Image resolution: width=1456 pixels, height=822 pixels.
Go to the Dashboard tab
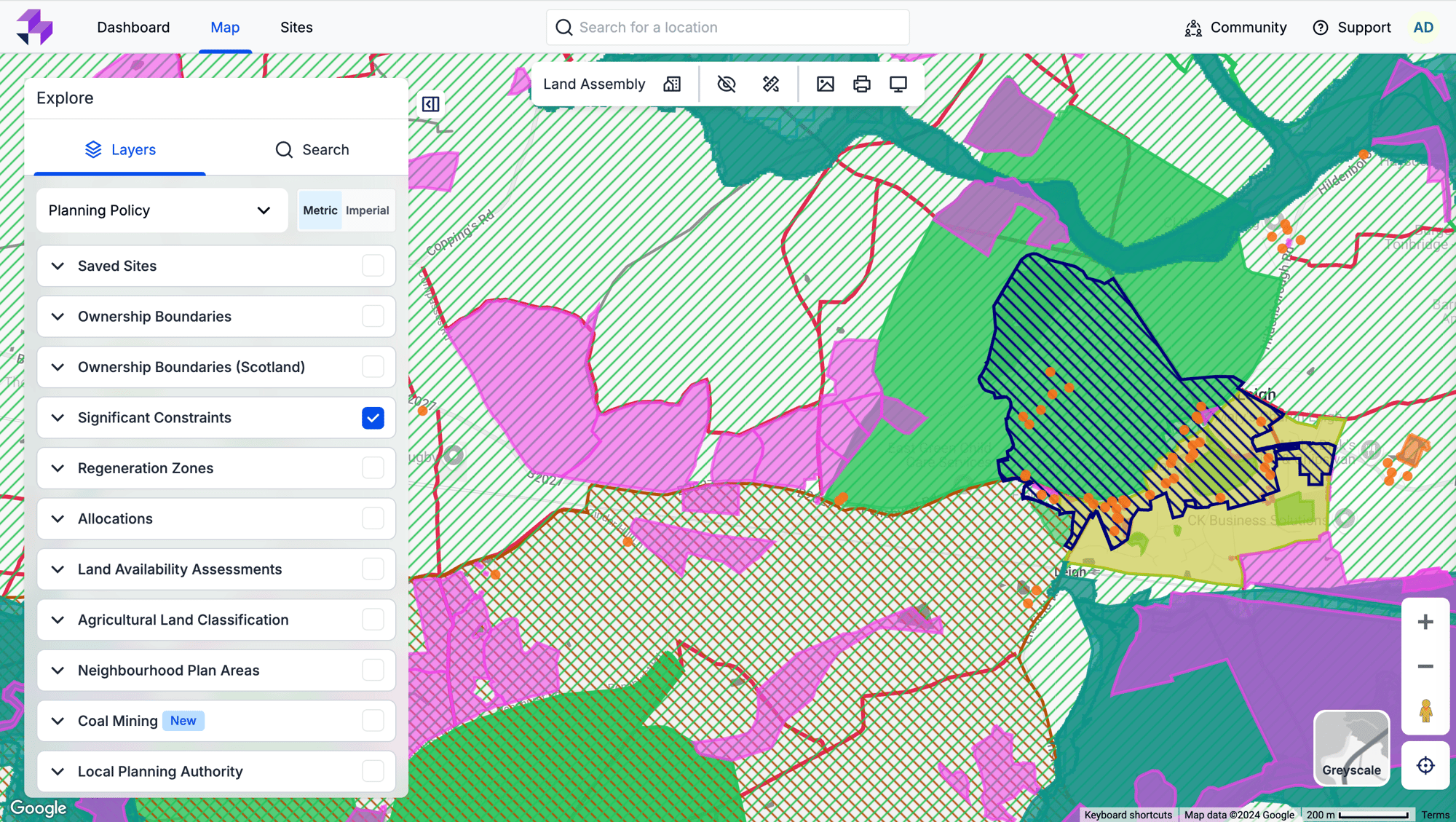[x=133, y=28]
